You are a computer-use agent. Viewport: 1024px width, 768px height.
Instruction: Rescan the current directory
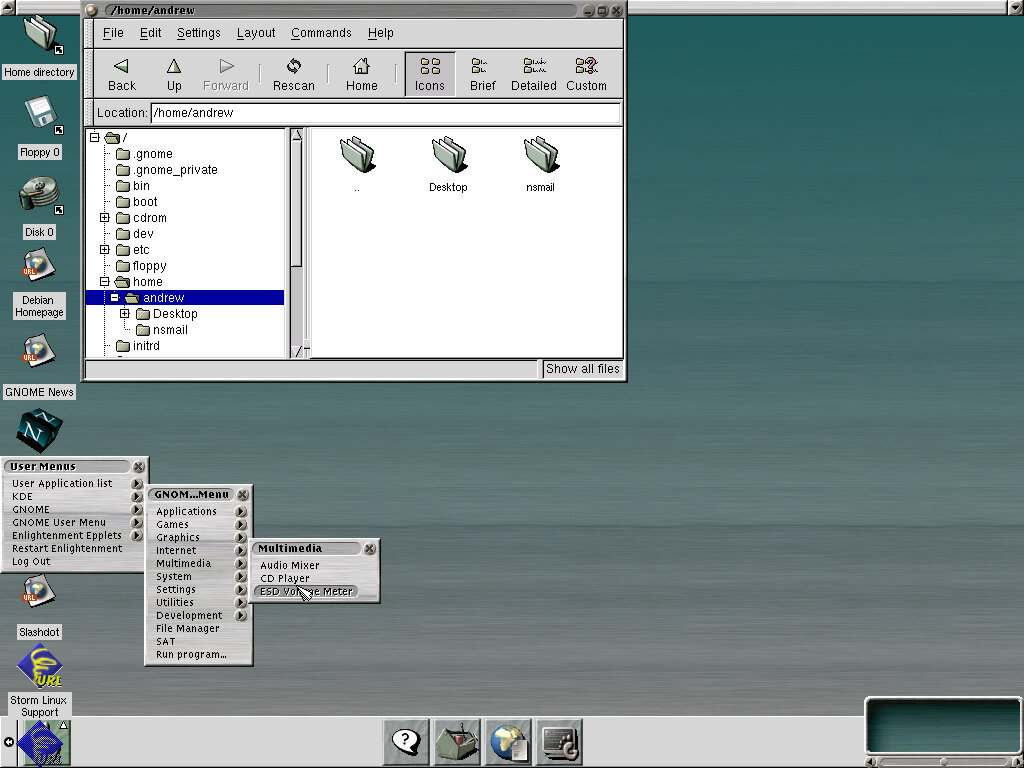pos(293,74)
